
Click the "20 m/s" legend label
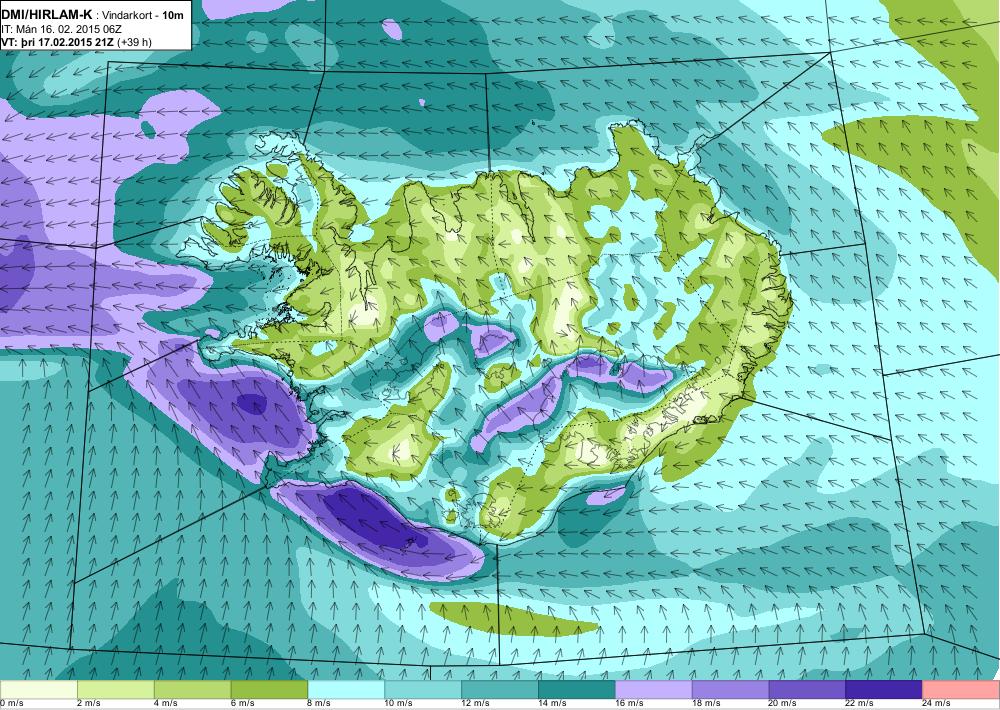(783, 704)
